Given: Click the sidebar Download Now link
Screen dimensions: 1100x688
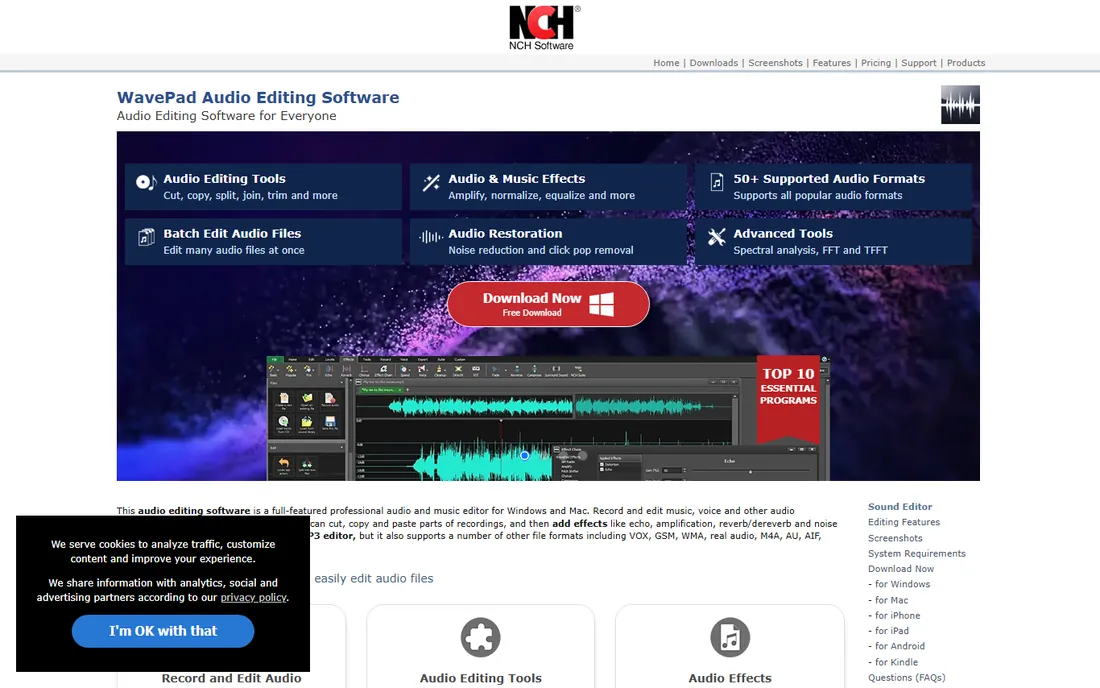Looking at the screenshot, I should click(901, 569).
